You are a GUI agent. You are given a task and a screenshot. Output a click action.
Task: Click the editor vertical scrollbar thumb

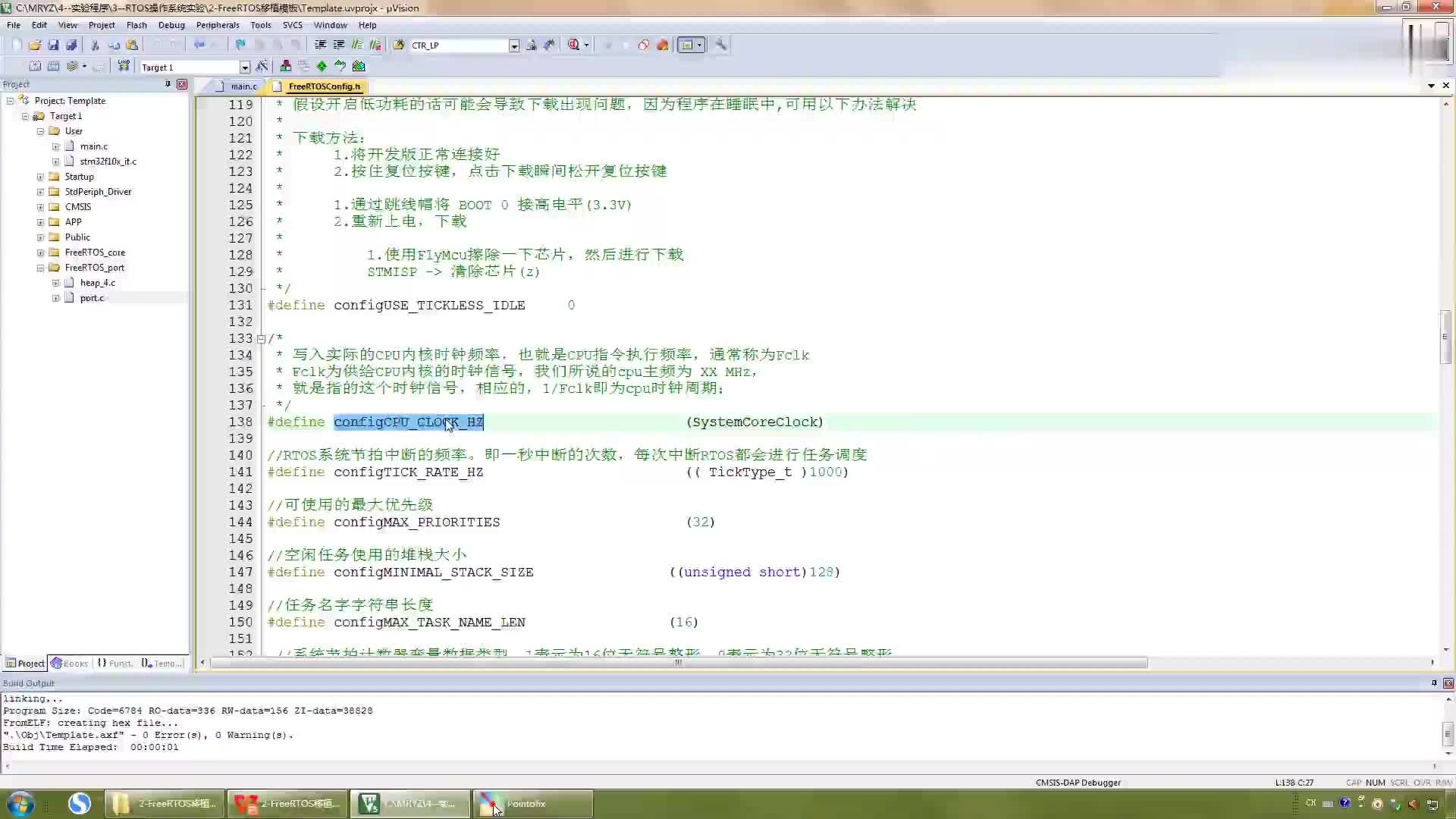(x=1445, y=337)
